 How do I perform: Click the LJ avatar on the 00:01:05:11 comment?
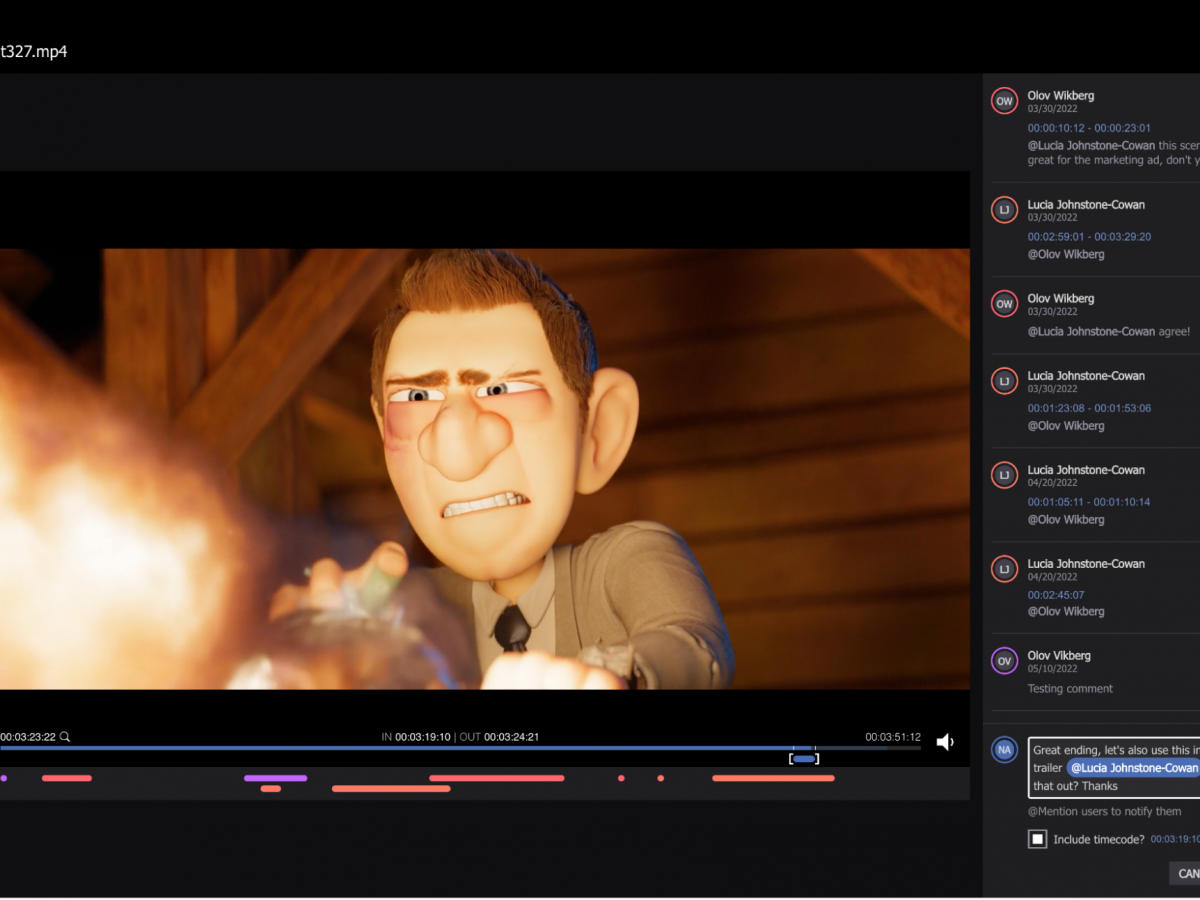(x=1004, y=475)
